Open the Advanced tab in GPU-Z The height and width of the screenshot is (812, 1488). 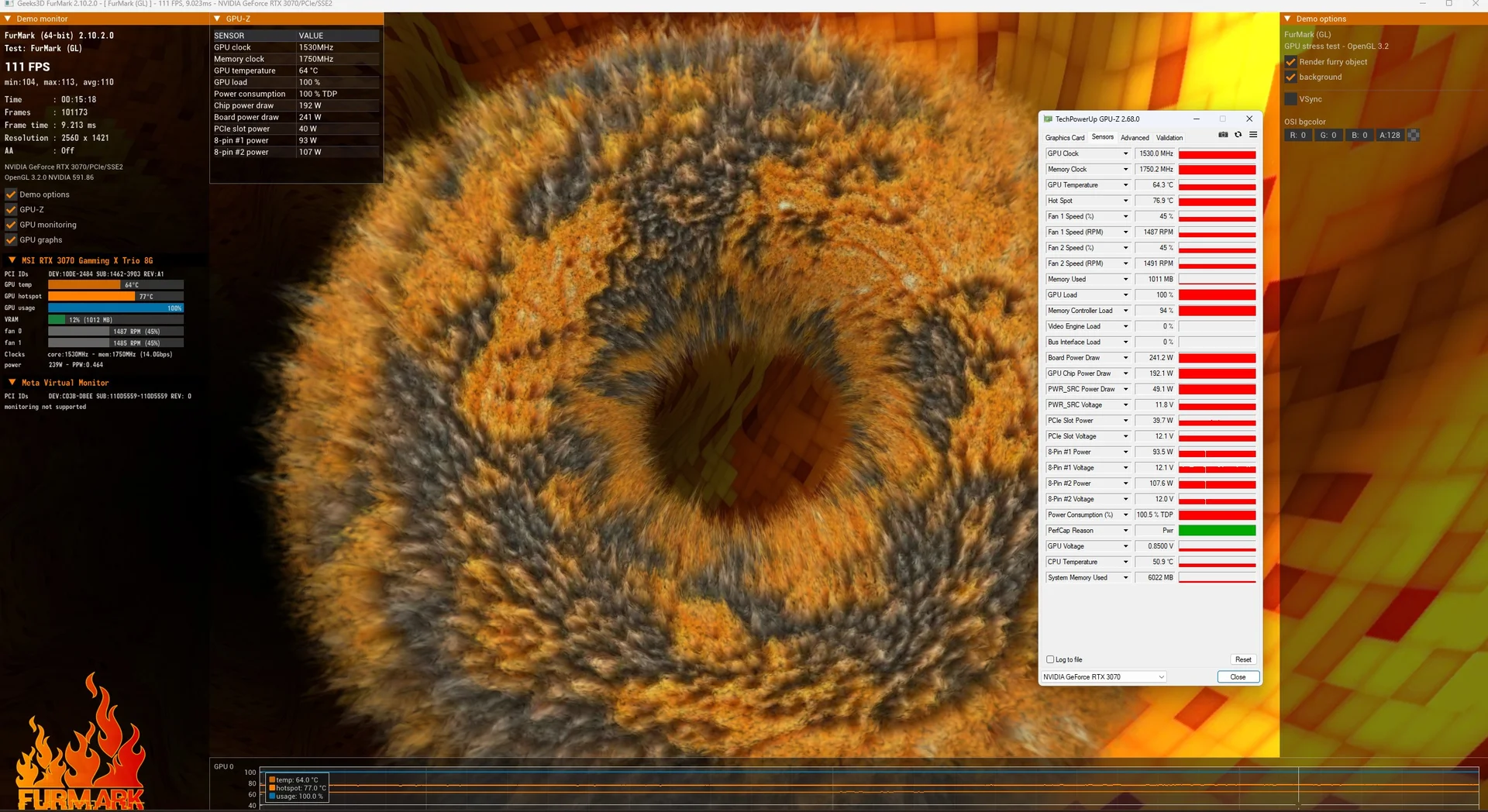point(1135,138)
